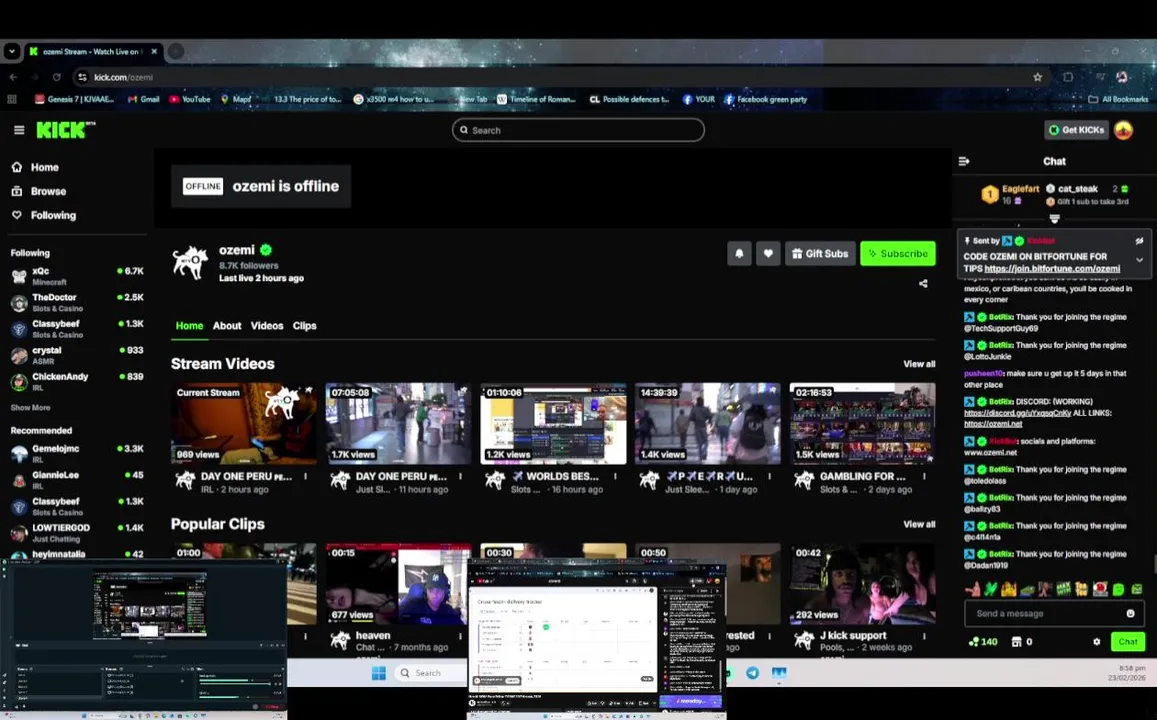Viewport: 1157px width, 720px height.
Task: Open chat settings gear
Action: [1096, 642]
